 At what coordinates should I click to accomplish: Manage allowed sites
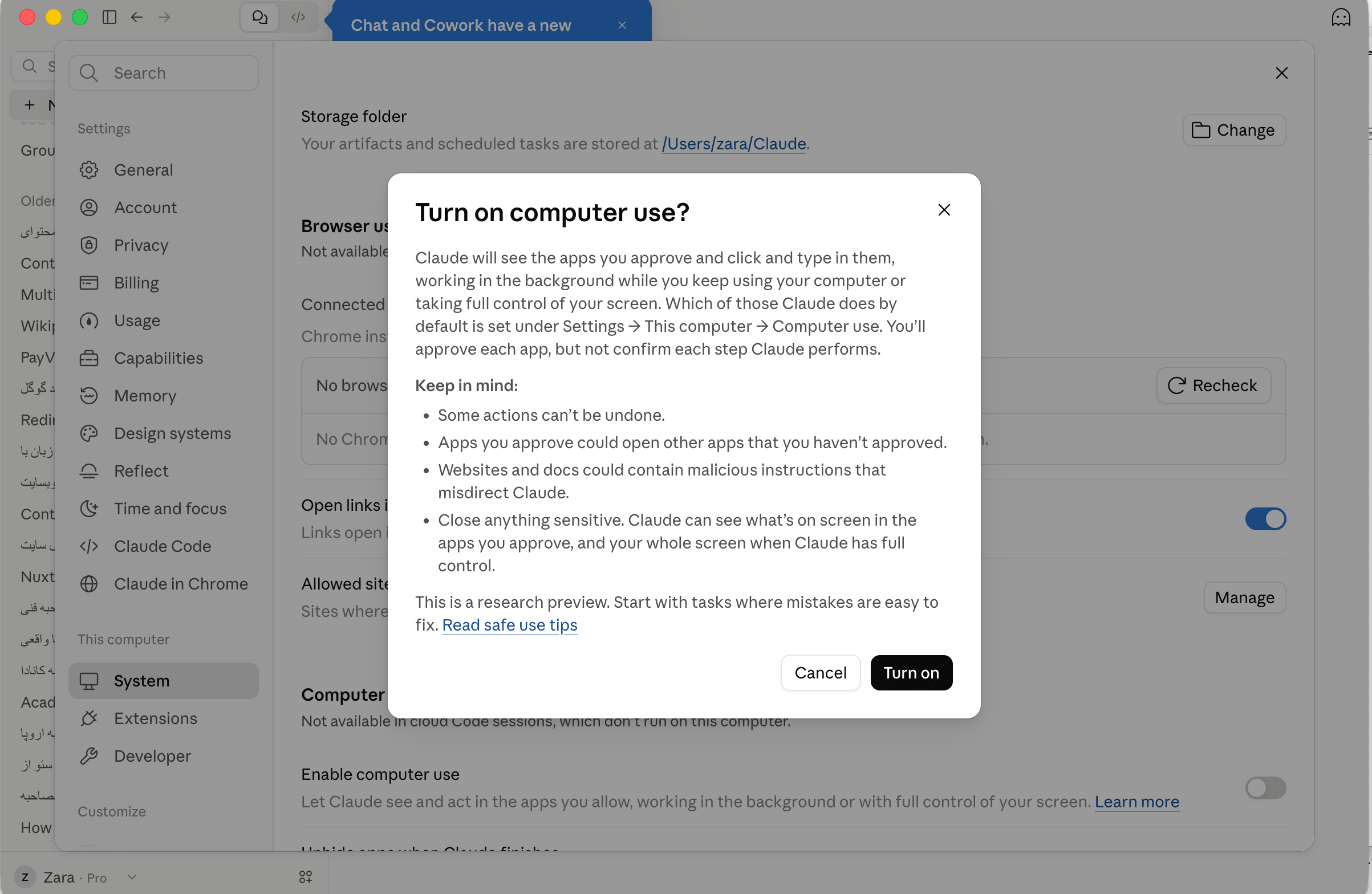pyautogui.click(x=1245, y=598)
